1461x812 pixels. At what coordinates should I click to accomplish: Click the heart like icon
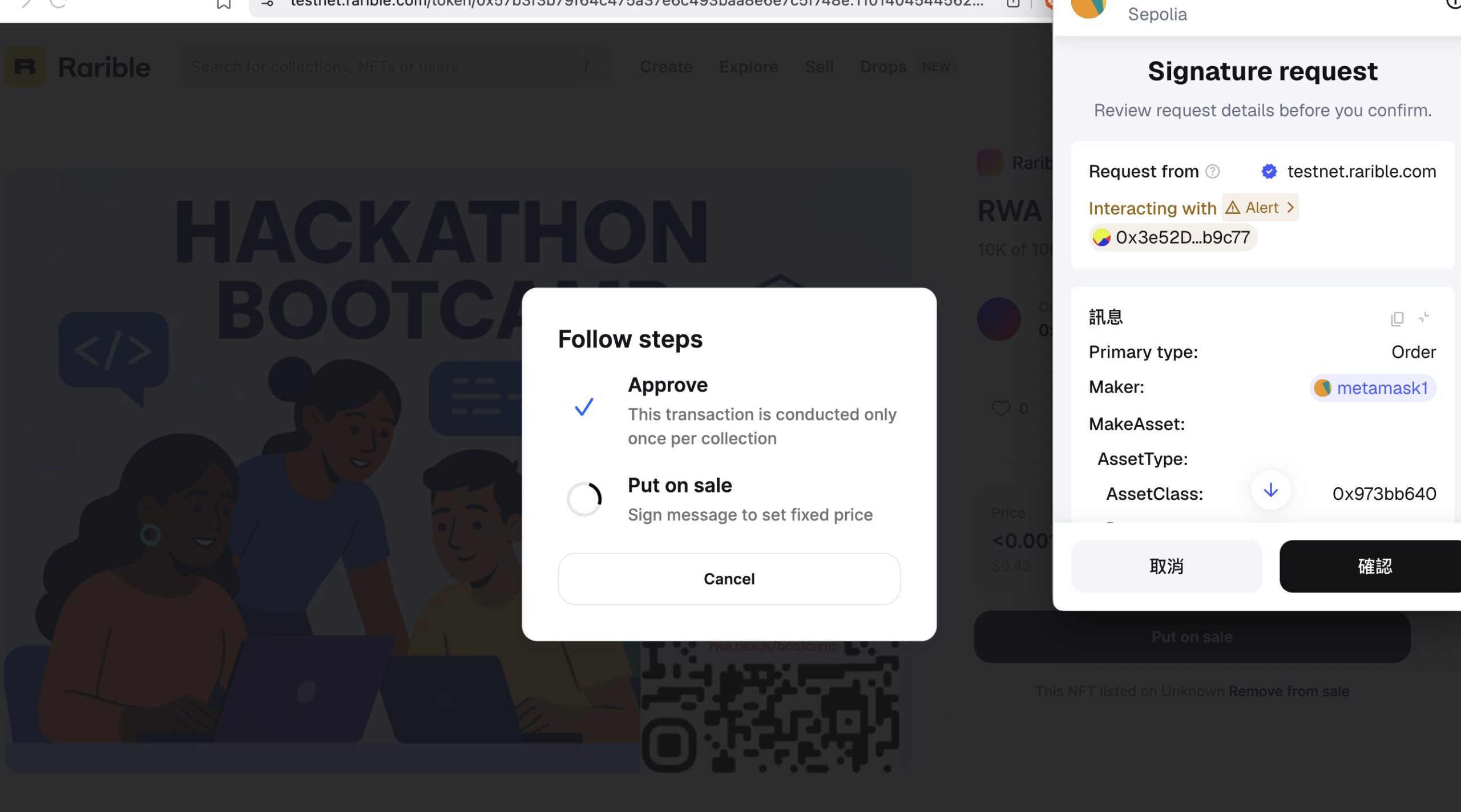[1001, 408]
